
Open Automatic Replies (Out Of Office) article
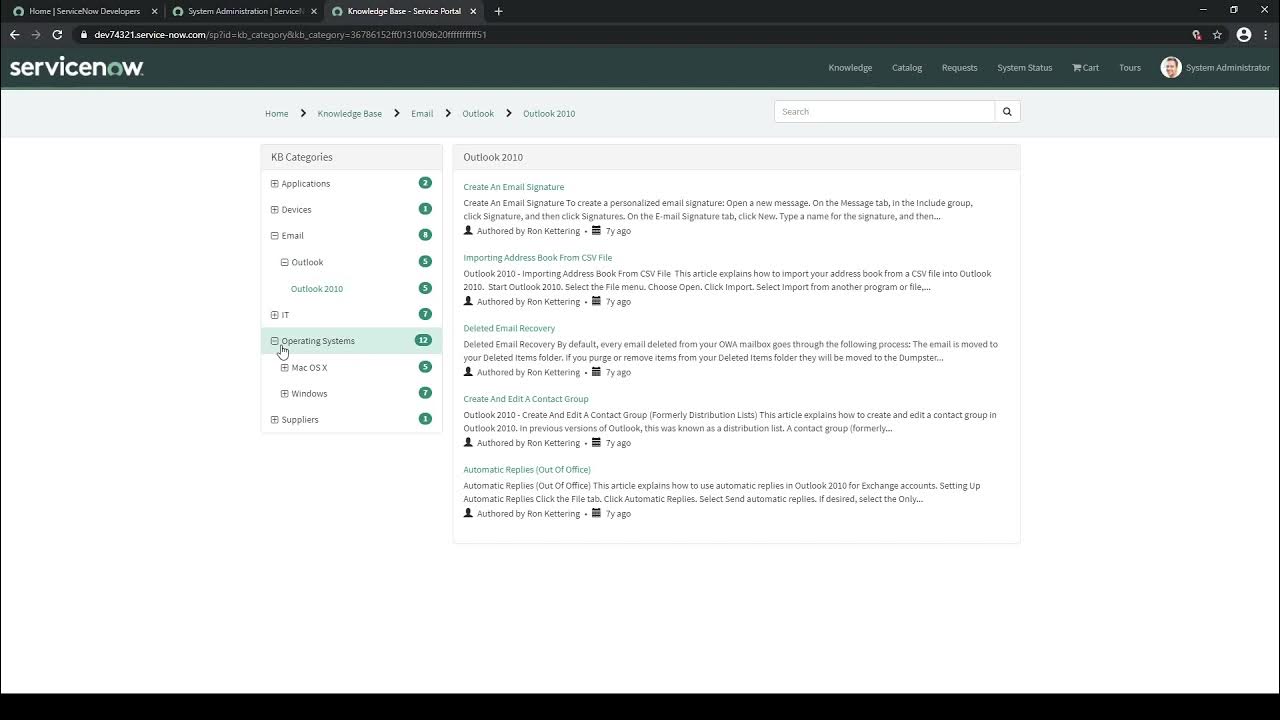[527, 469]
